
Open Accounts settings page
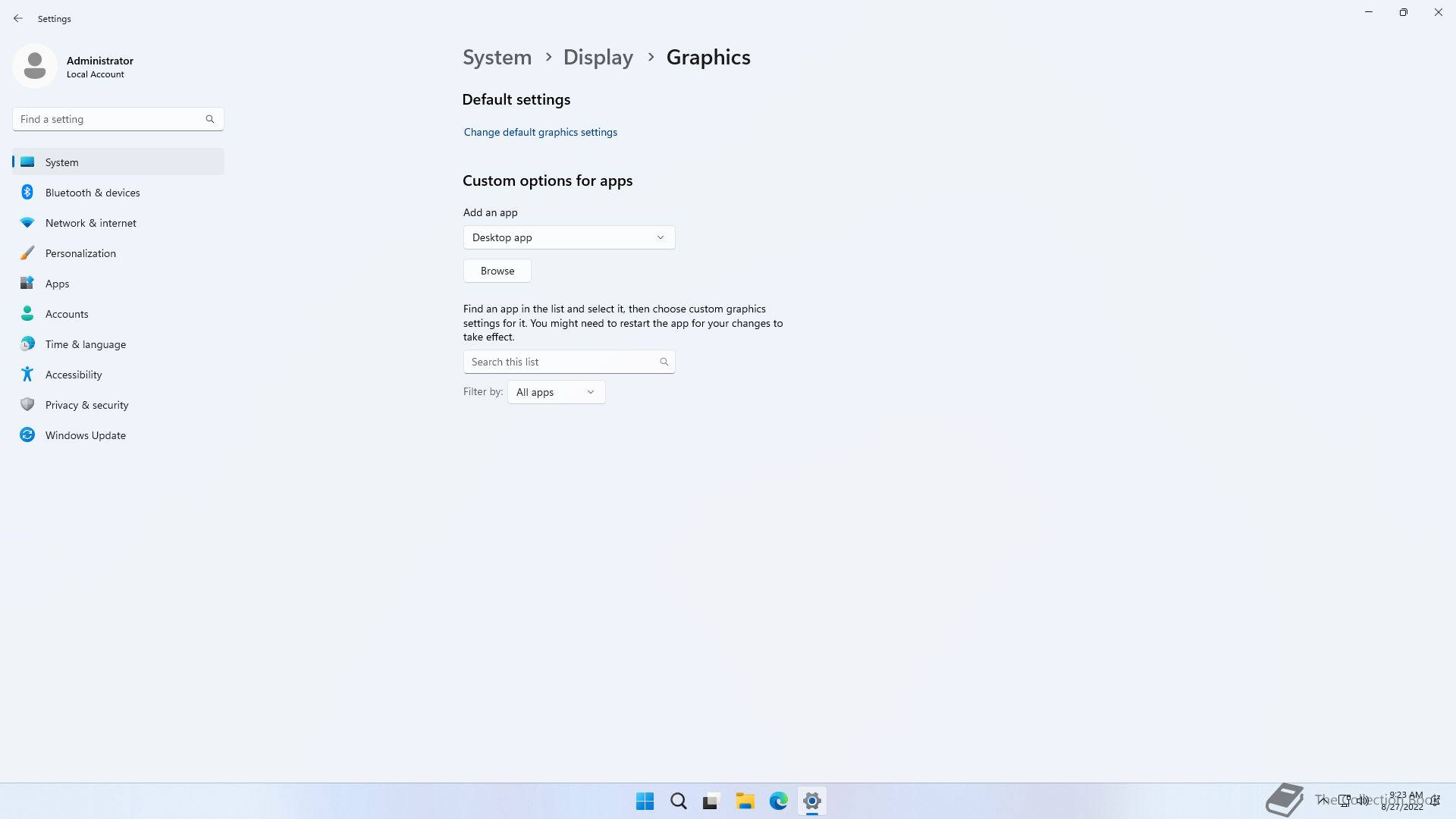point(67,314)
